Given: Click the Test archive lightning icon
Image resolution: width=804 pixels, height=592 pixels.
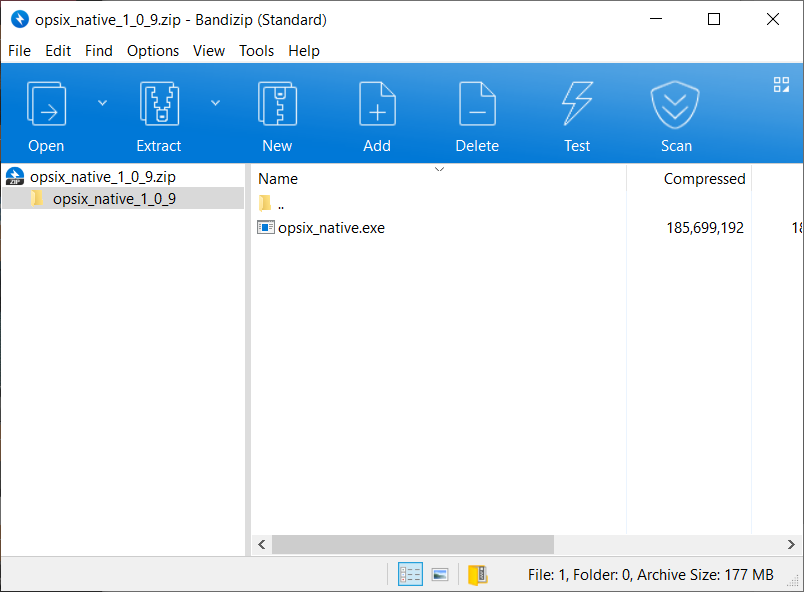Looking at the screenshot, I should point(577,104).
